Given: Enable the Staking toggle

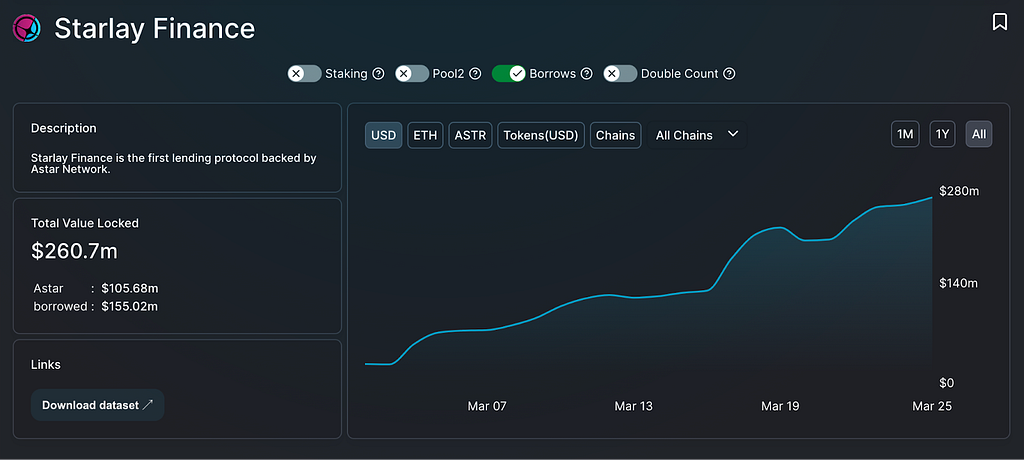Looking at the screenshot, I should click(305, 74).
